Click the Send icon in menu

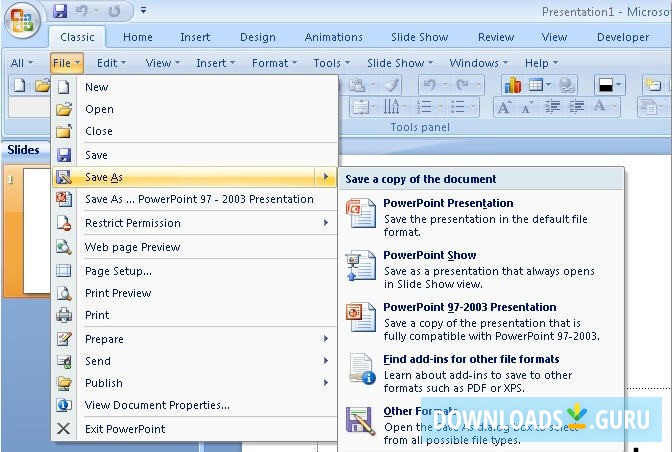[63, 361]
